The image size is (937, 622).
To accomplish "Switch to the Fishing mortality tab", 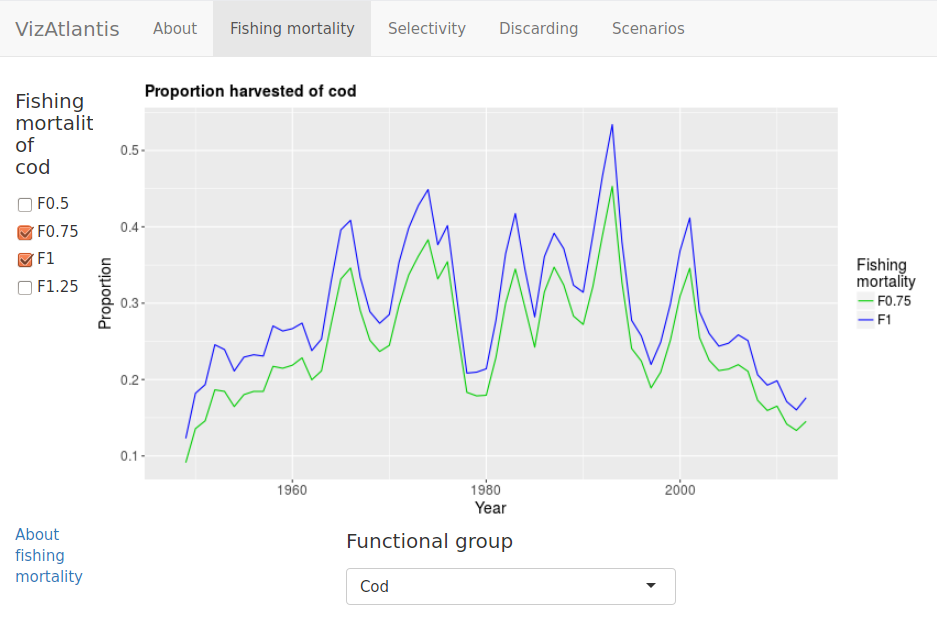I will 292,28.
